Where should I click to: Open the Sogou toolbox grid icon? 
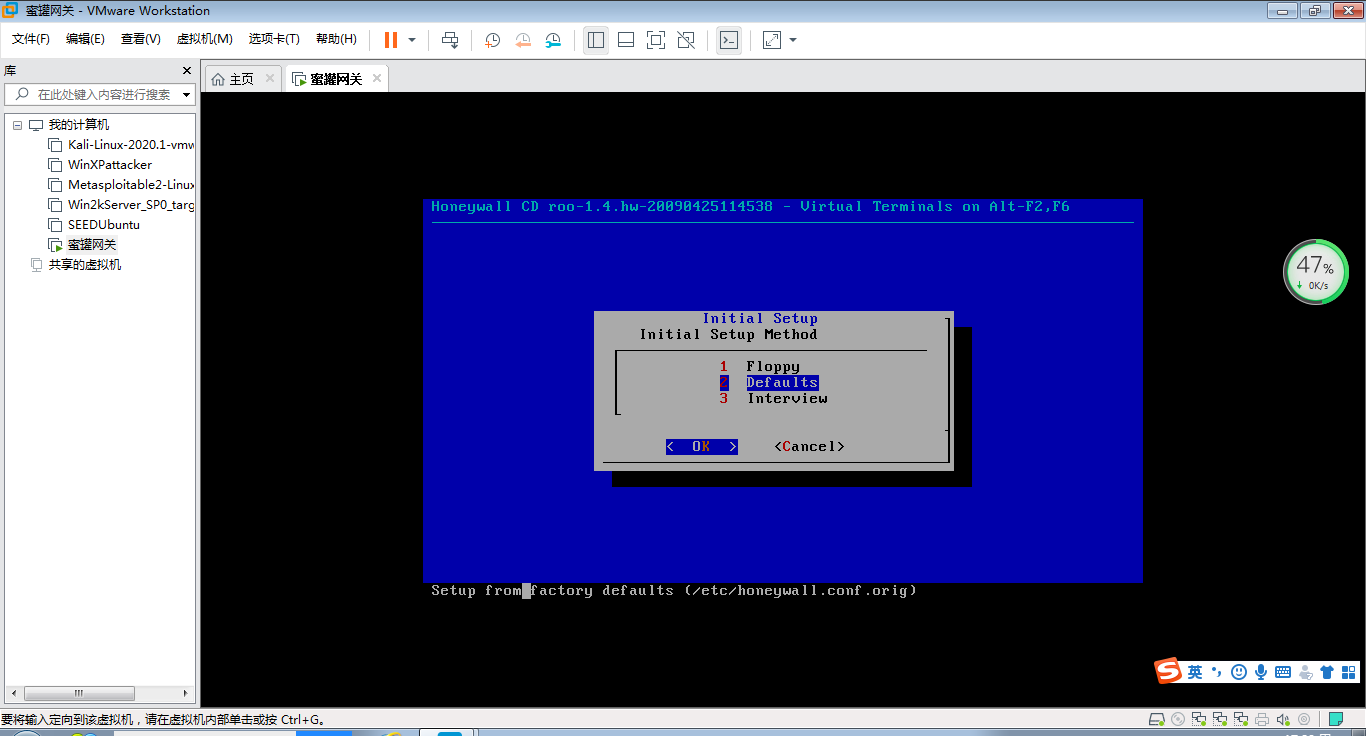[1348, 672]
